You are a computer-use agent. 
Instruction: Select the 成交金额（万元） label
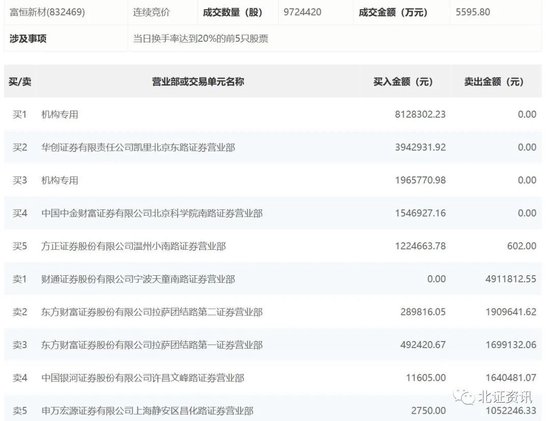[393, 12]
